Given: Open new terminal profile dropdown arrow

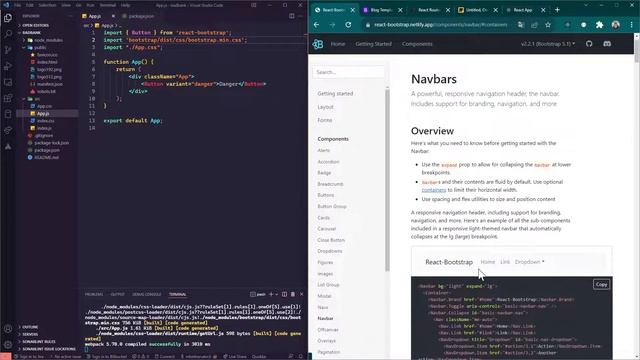Looking at the screenshot, I should click(x=277, y=294).
